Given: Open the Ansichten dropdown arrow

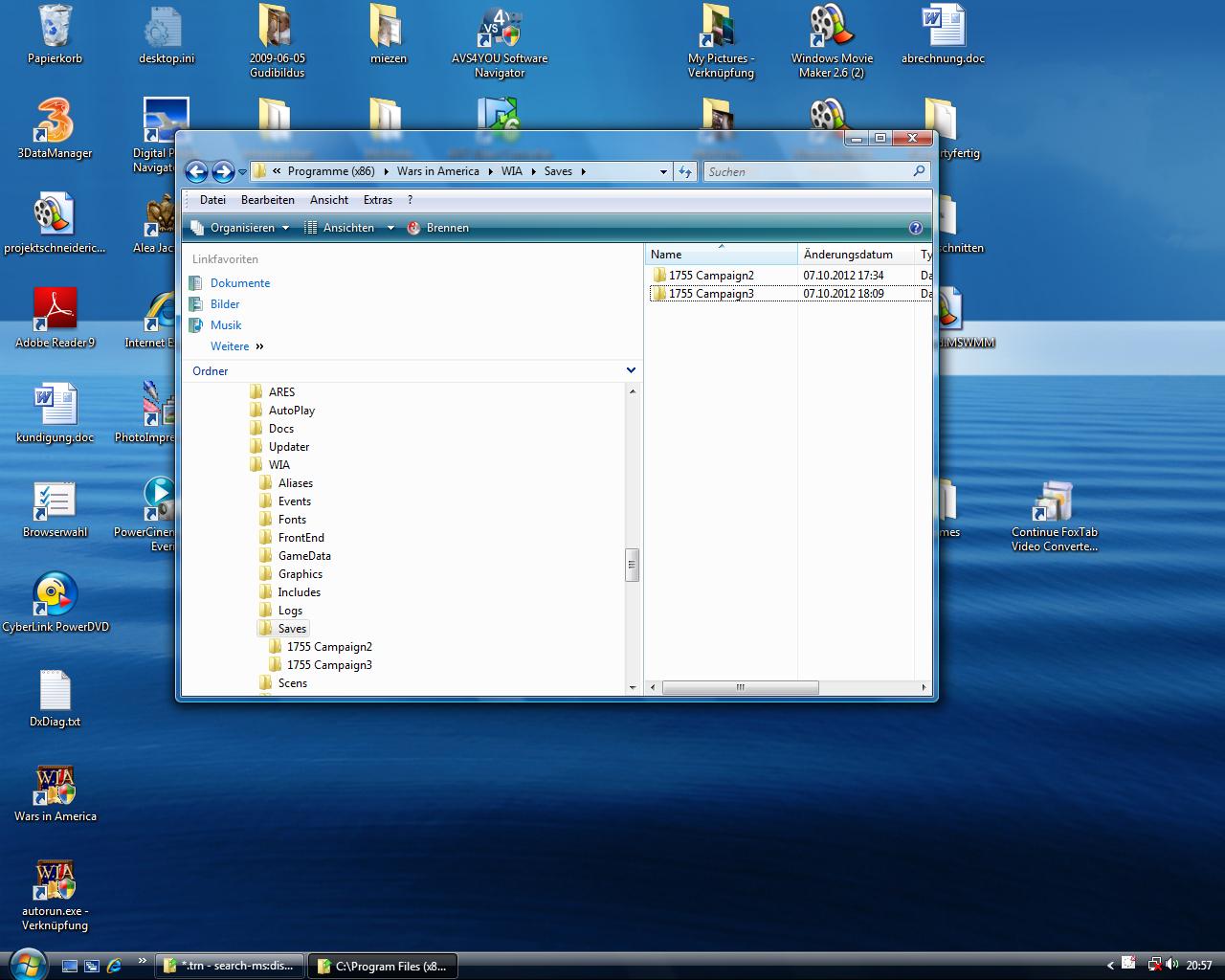Looking at the screenshot, I should (x=390, y=228).
